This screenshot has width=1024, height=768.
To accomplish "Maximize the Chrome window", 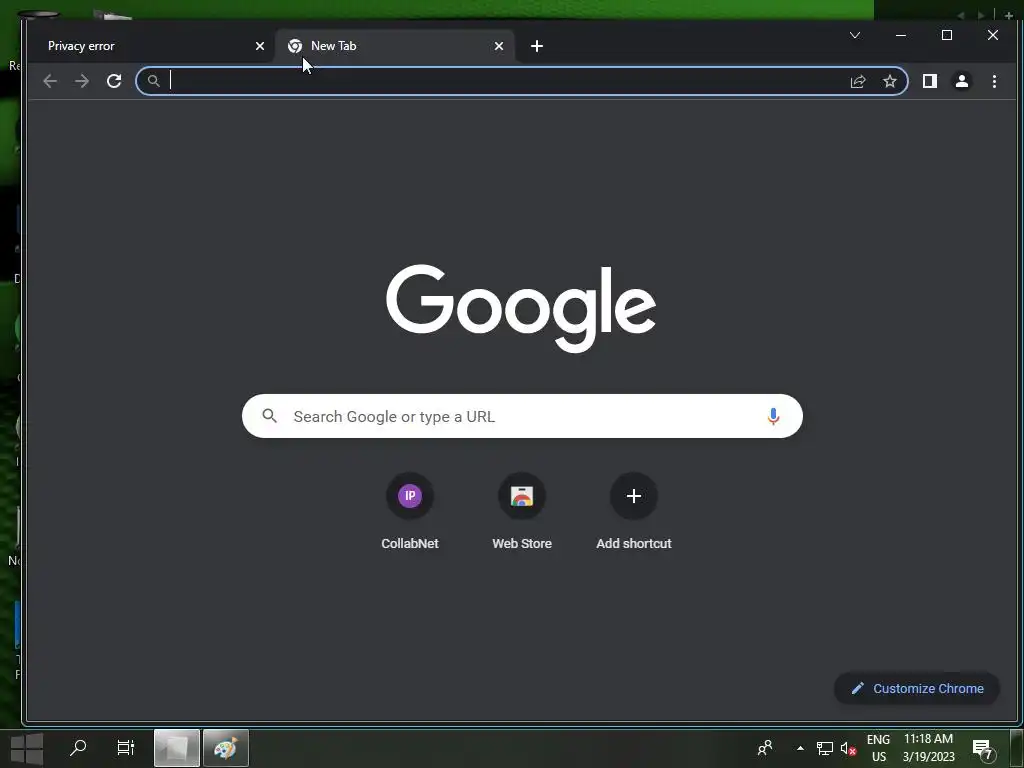I will tap(947, 35).
